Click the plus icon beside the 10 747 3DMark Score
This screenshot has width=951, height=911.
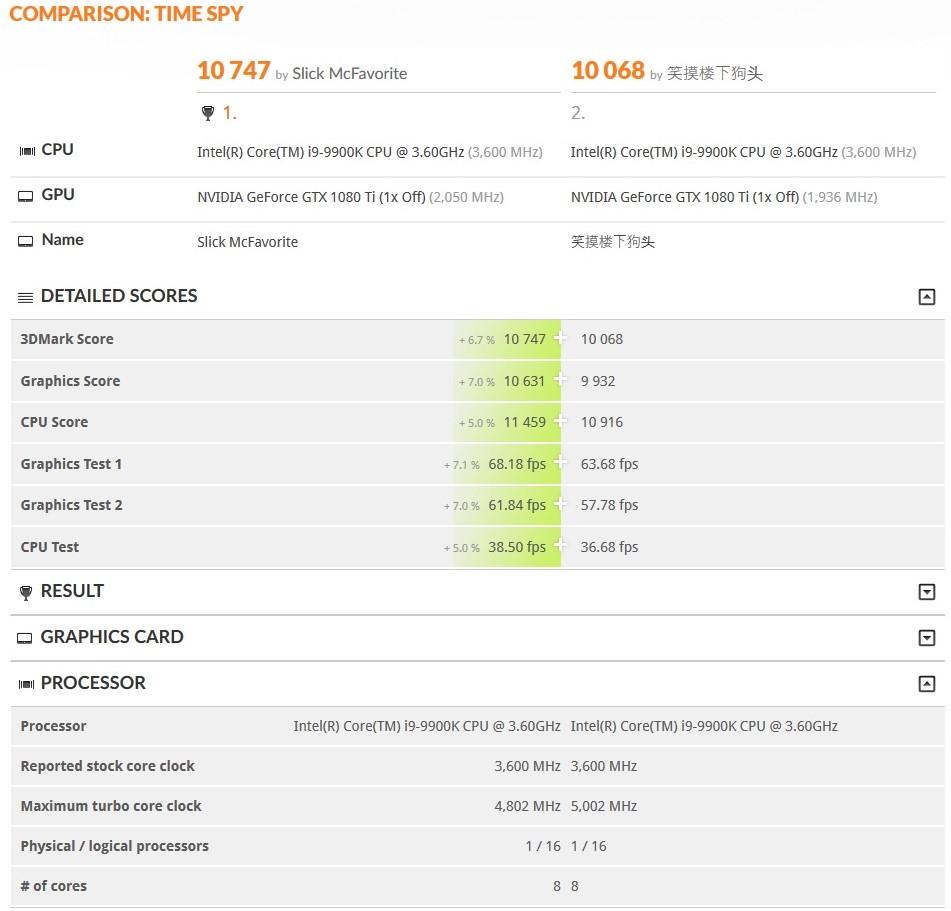tap(560, 339)
